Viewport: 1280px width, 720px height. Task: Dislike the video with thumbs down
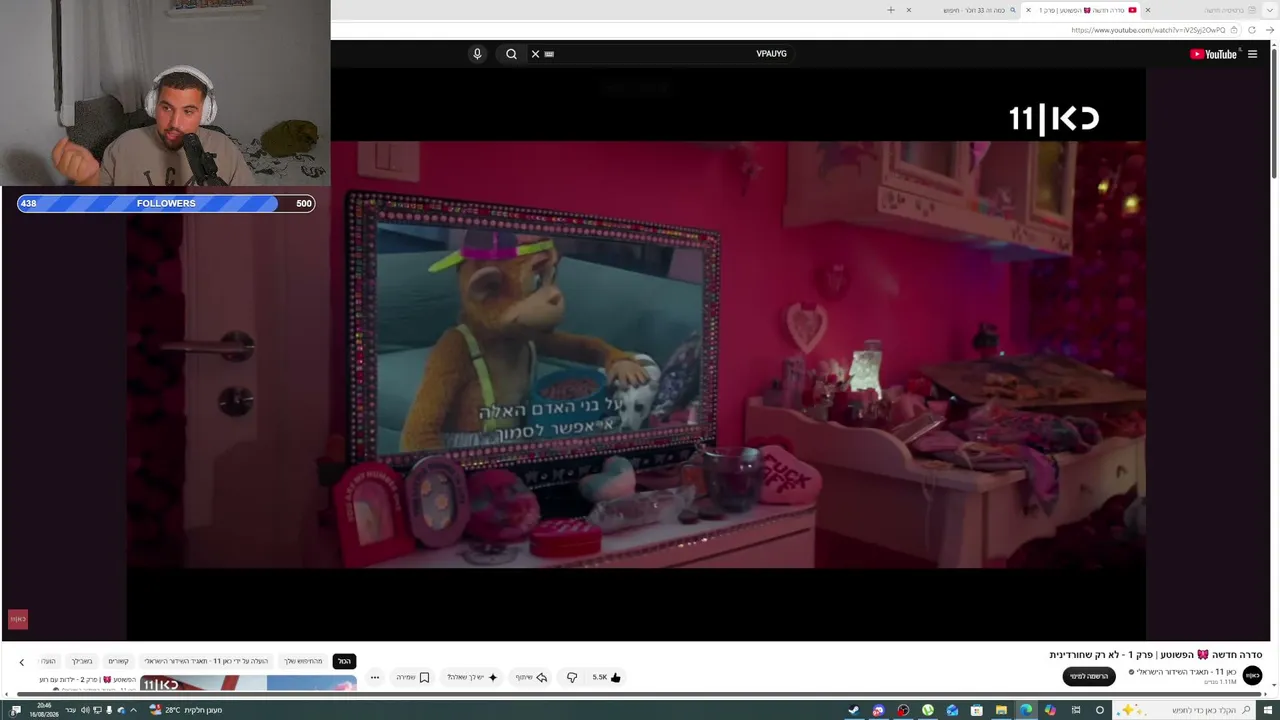coord(572,677)
